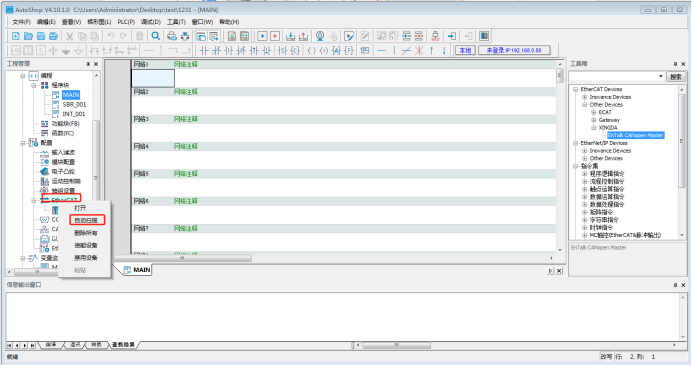The image size is (692, 366).
Task: Expand the Gateway node in toolbox
Action: [594, 120]
